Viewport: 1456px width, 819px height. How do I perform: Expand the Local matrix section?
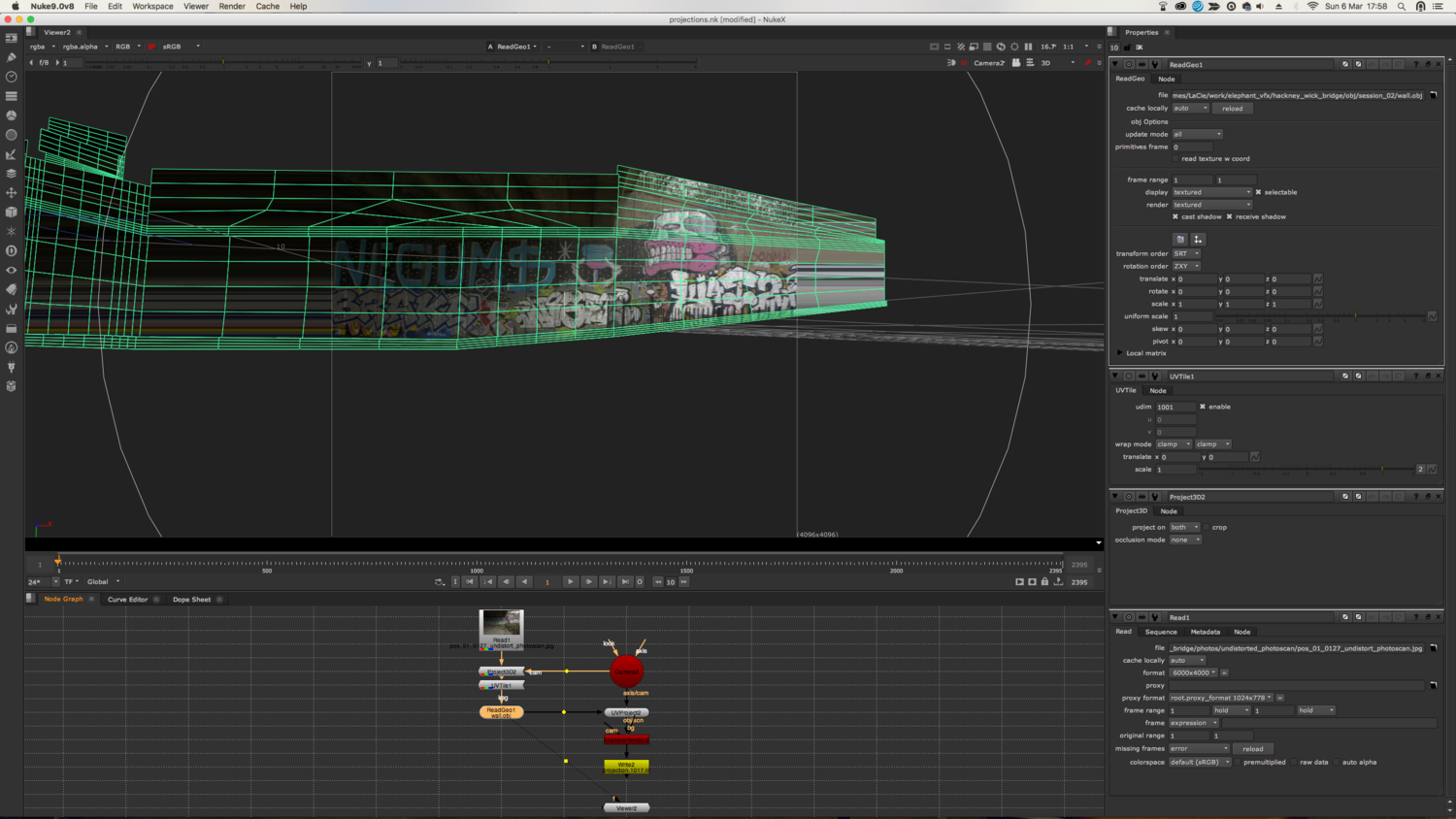click(1119, 353)
